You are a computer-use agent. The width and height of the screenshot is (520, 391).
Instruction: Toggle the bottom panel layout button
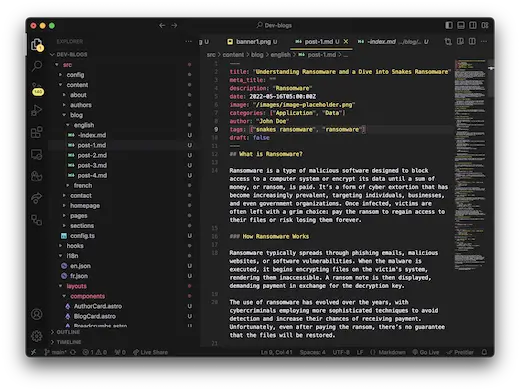[461, 25]
